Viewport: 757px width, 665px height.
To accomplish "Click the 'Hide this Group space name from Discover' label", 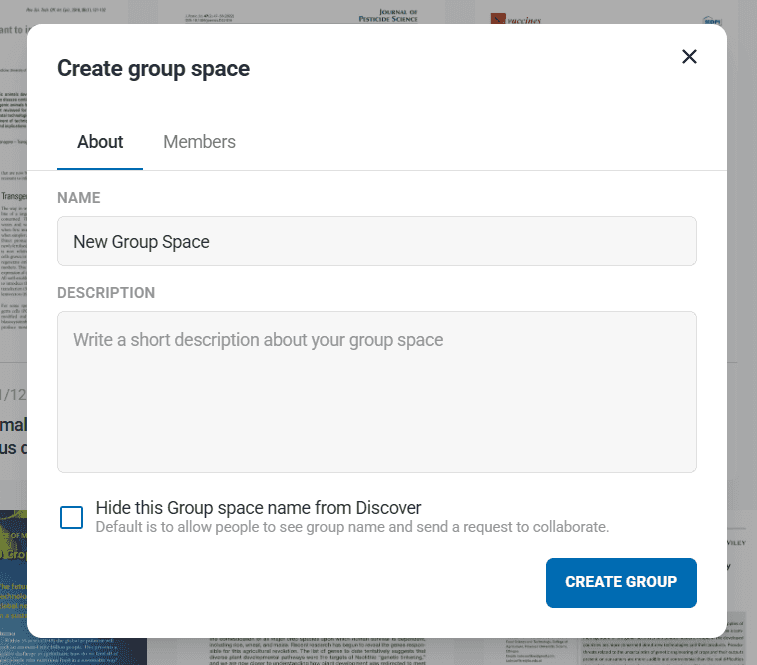I will pyautogui.click(x=258, y=507).
